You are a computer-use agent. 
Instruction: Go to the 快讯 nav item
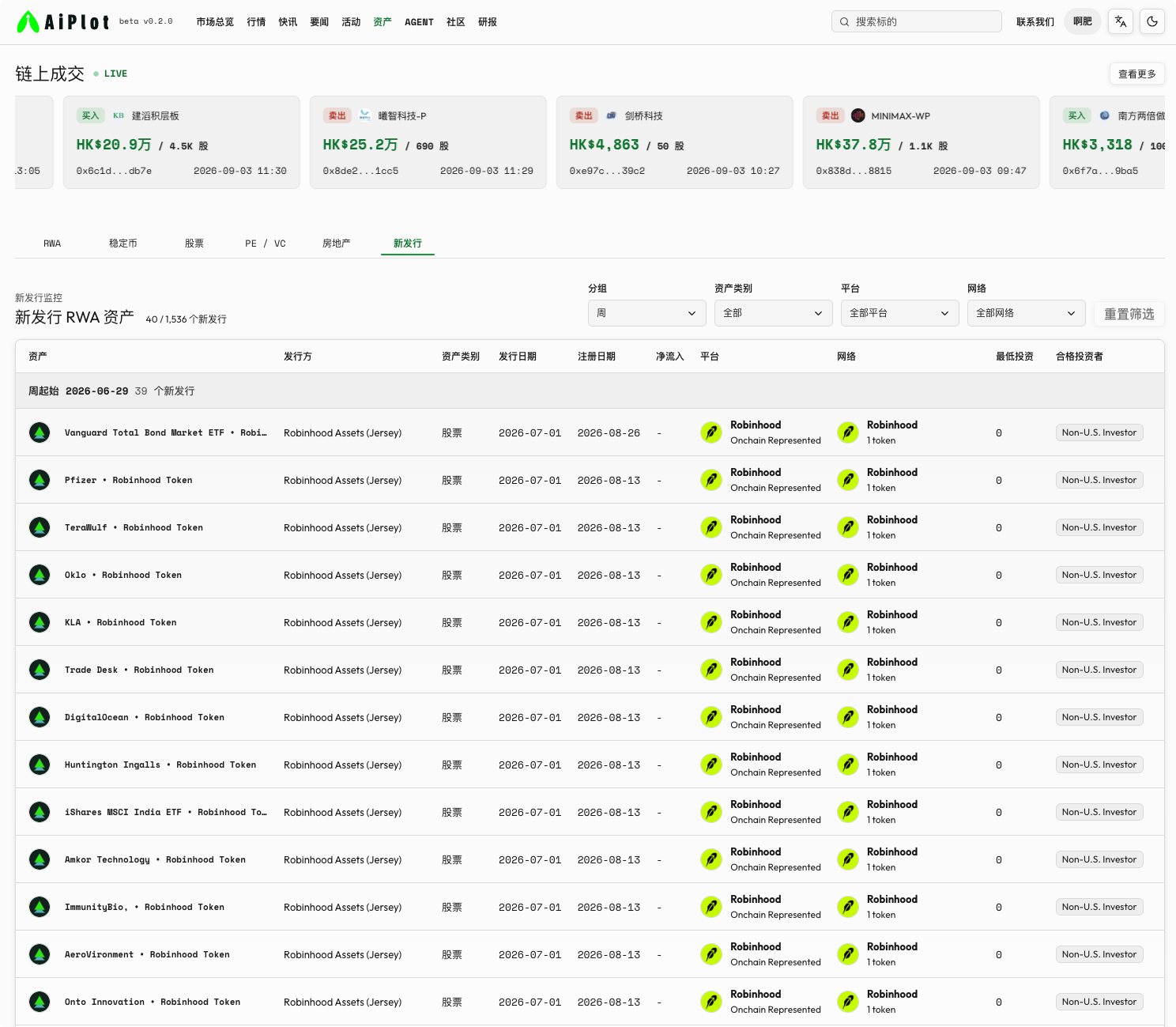288,22
